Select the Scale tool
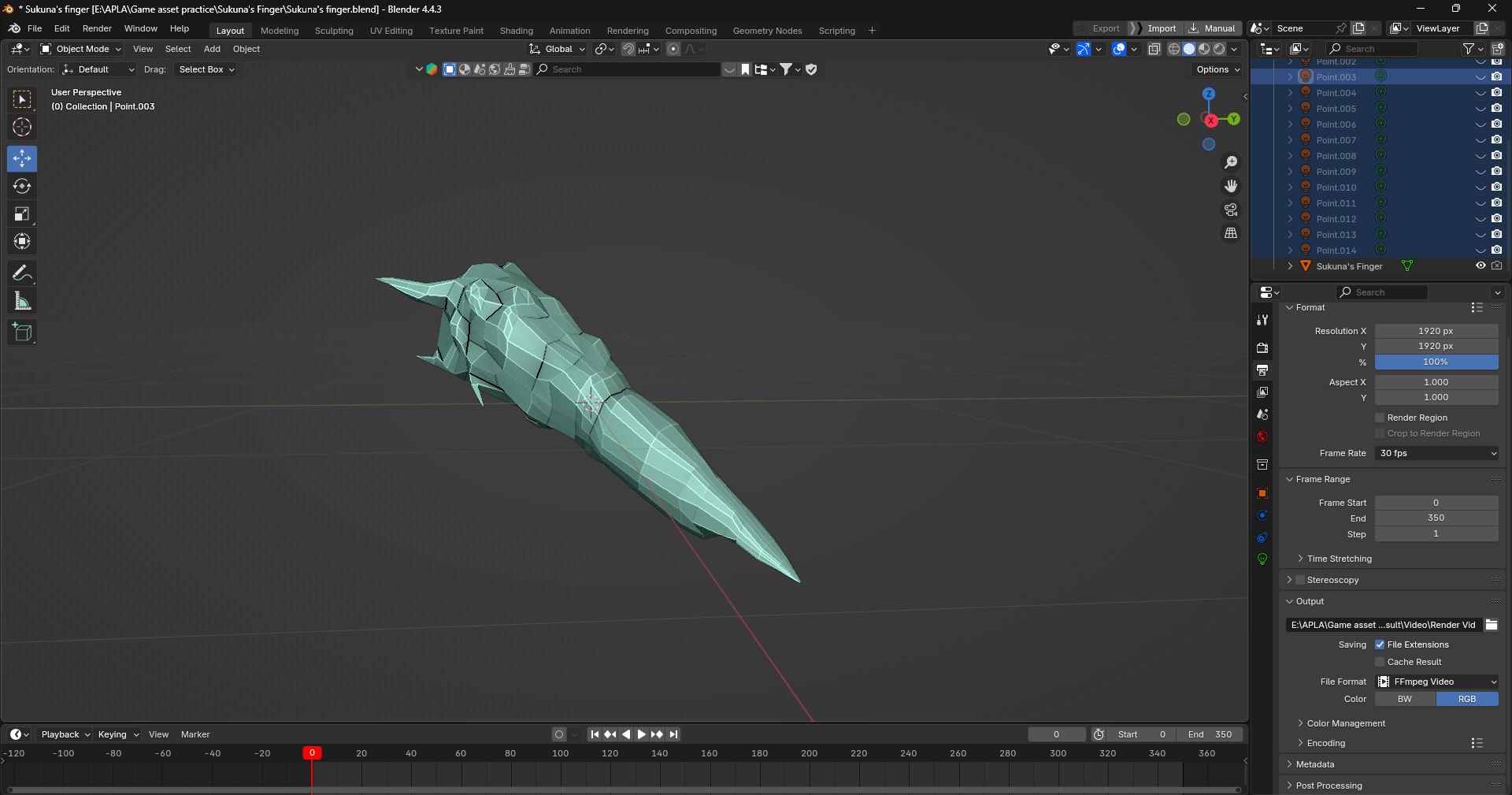 pyautogui.click(x=22, y=214)
